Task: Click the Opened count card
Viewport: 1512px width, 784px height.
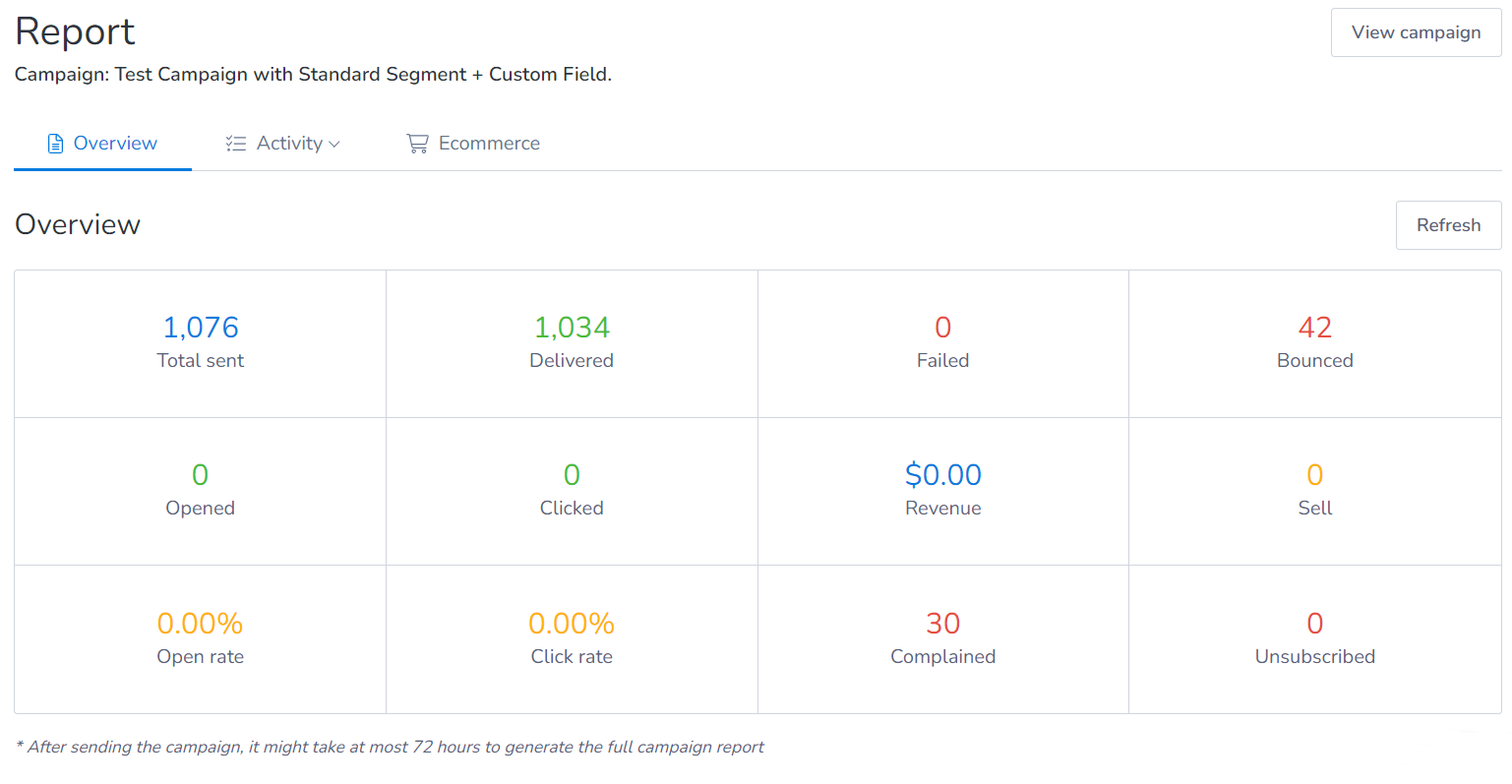Action: pyautogui.click(x=200, y=491)
